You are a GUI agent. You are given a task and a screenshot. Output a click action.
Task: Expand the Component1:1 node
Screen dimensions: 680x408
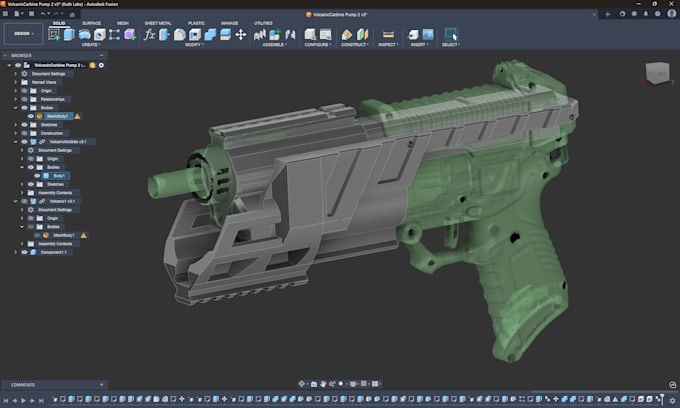click(x=16, y=252)
